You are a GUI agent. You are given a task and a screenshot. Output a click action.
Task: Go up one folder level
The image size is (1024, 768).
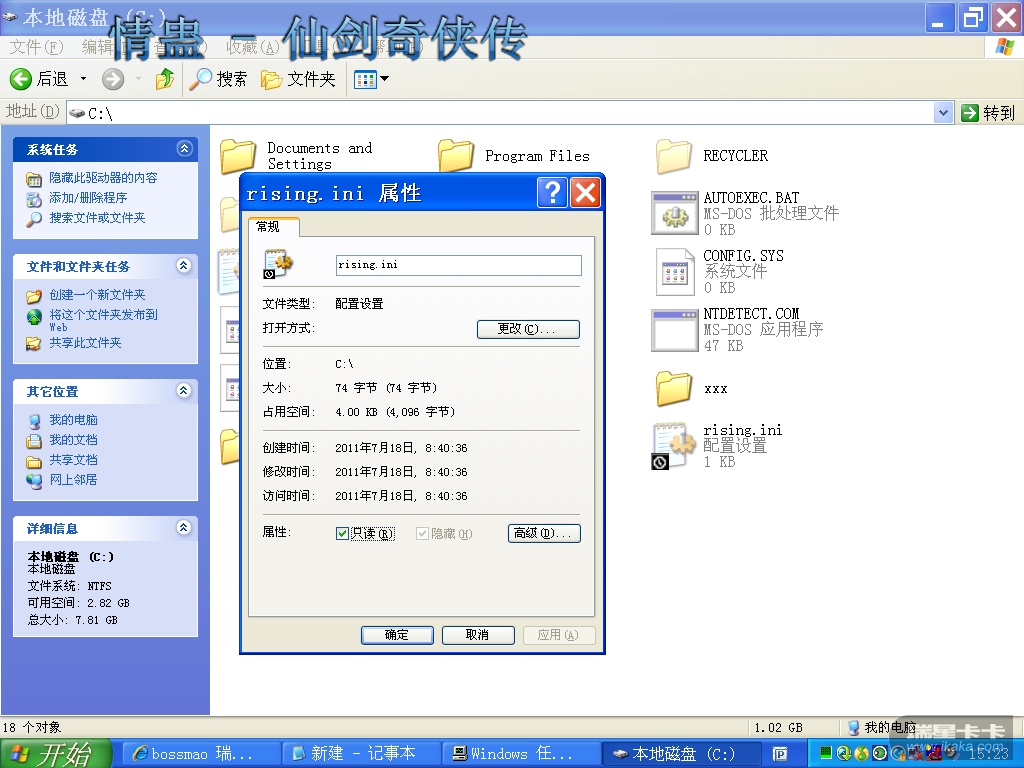click(x=165, y=79)
